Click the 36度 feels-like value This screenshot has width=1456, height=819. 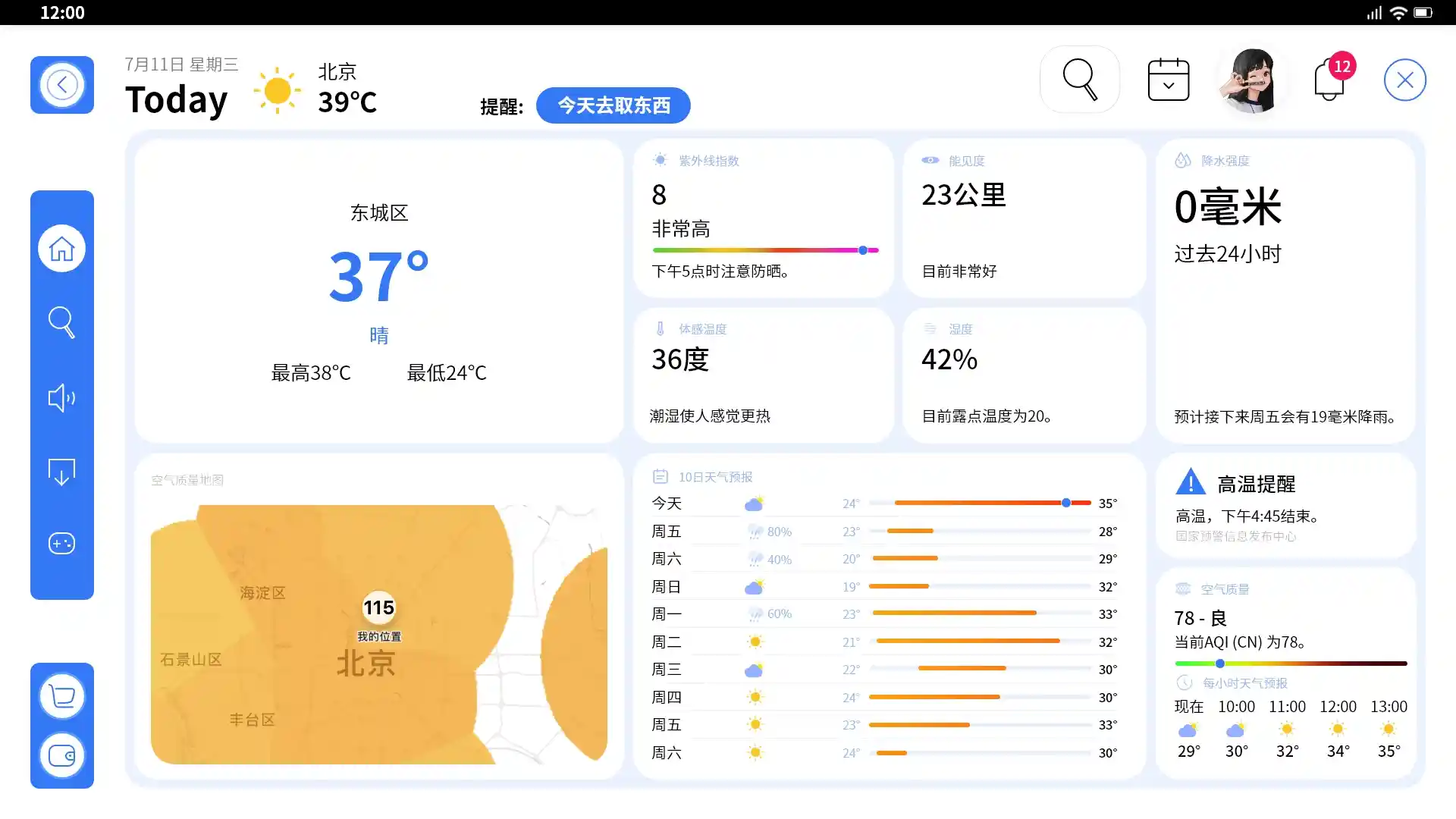pos(680,359)
